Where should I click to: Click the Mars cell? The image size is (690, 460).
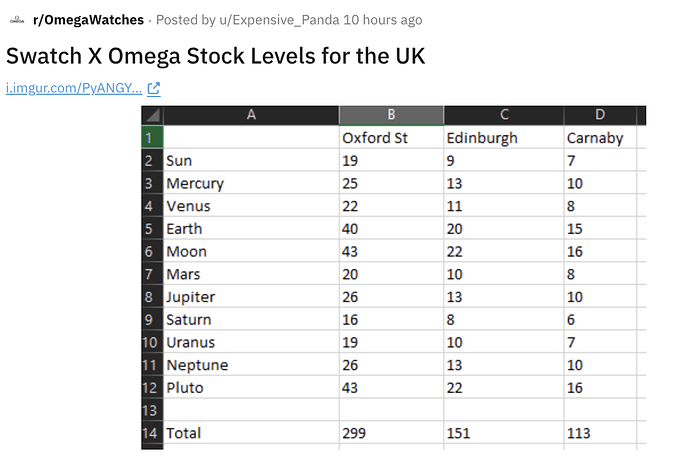coord(251,274)
